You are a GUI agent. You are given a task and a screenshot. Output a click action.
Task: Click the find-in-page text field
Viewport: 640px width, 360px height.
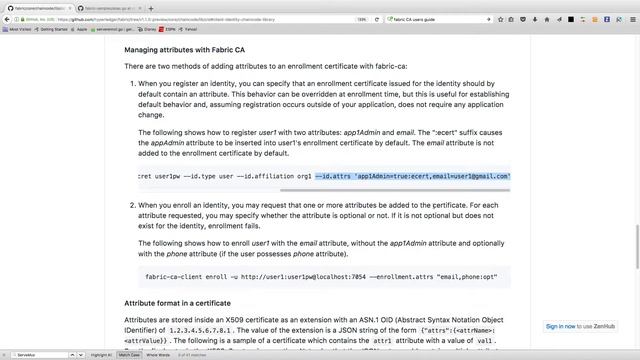(x=39, y=355)
